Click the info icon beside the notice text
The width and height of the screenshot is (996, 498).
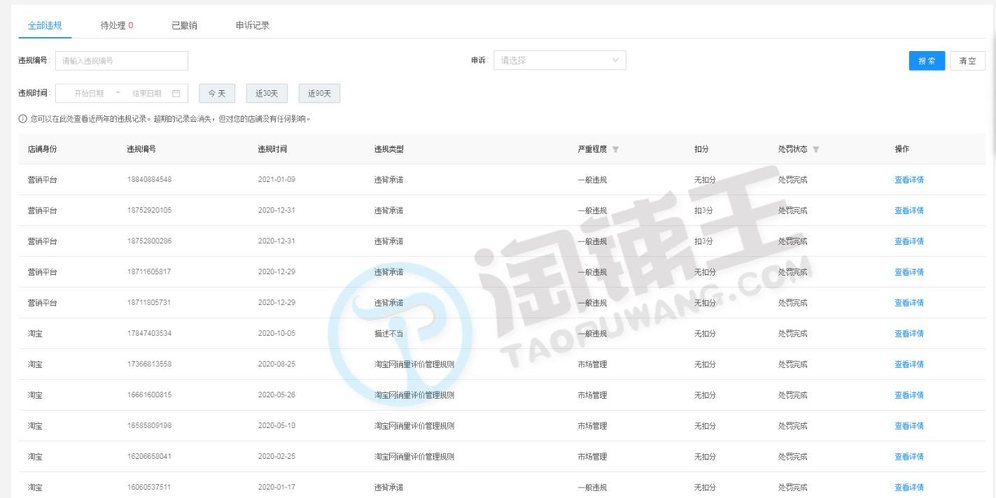pos(22,119)
